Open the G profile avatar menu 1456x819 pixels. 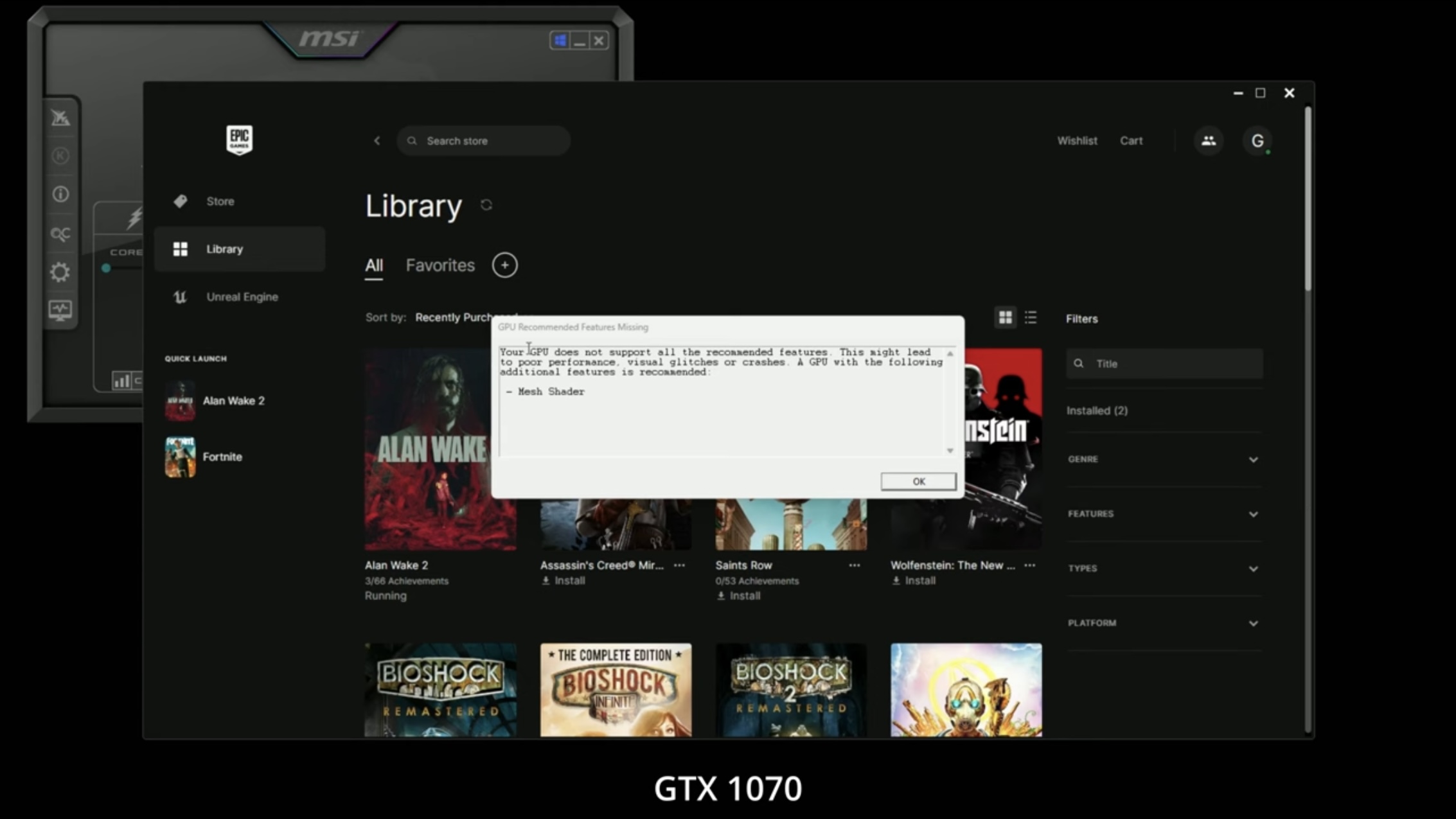pos(1257,141)
